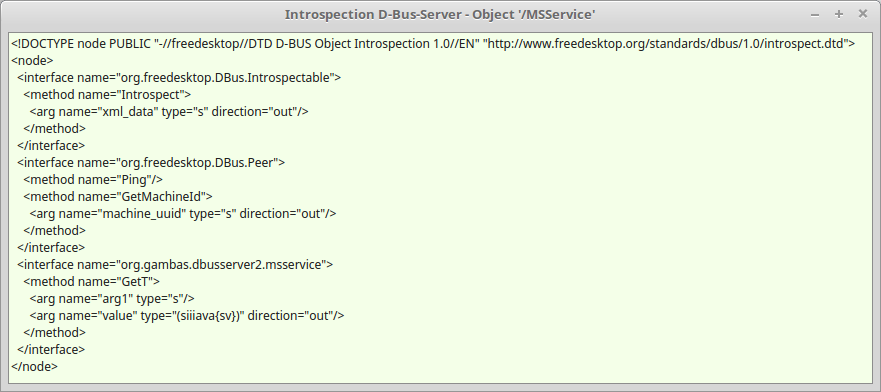Maximize the Introspection window

coord(839,15)
